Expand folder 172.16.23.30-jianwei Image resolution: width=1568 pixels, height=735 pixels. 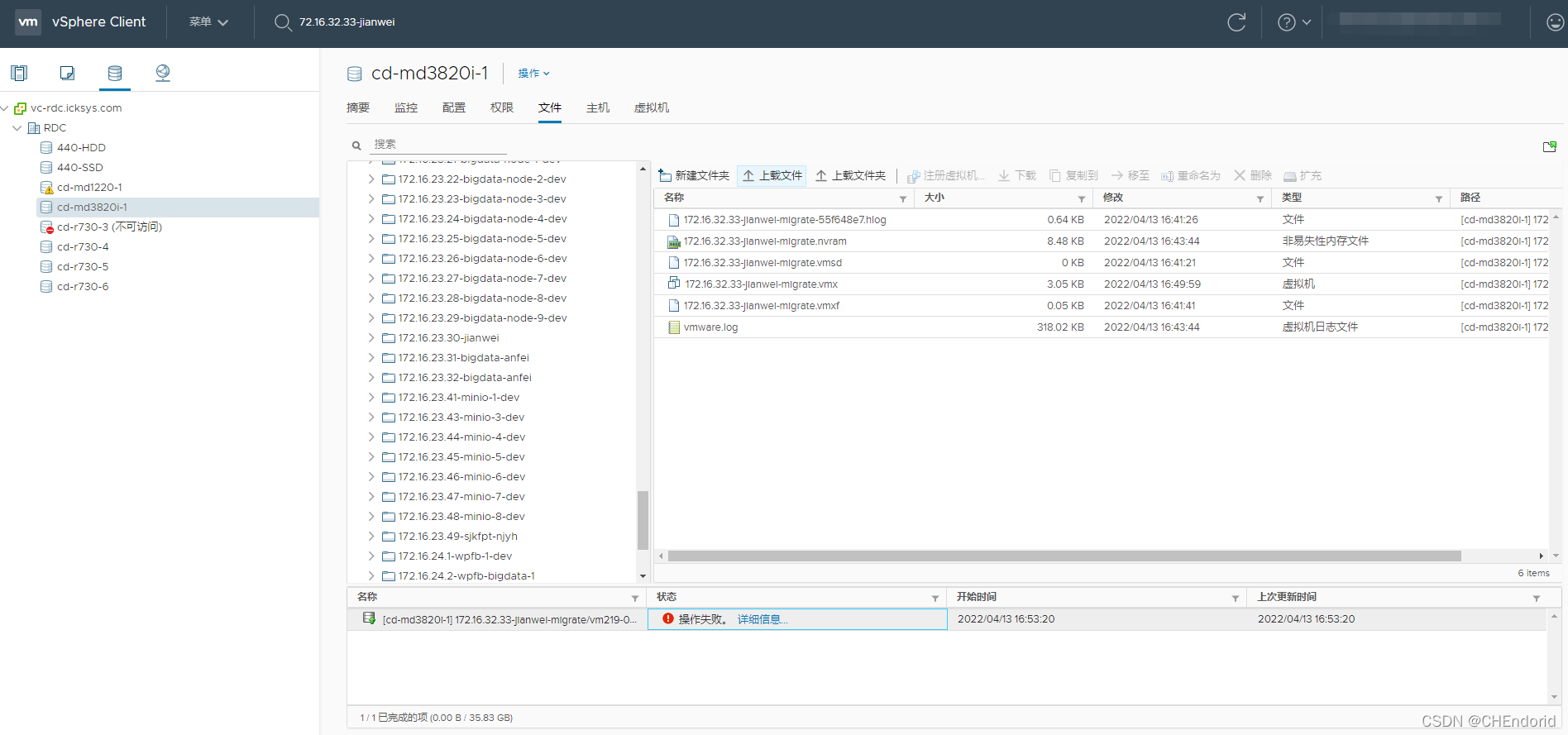(371, 338)
